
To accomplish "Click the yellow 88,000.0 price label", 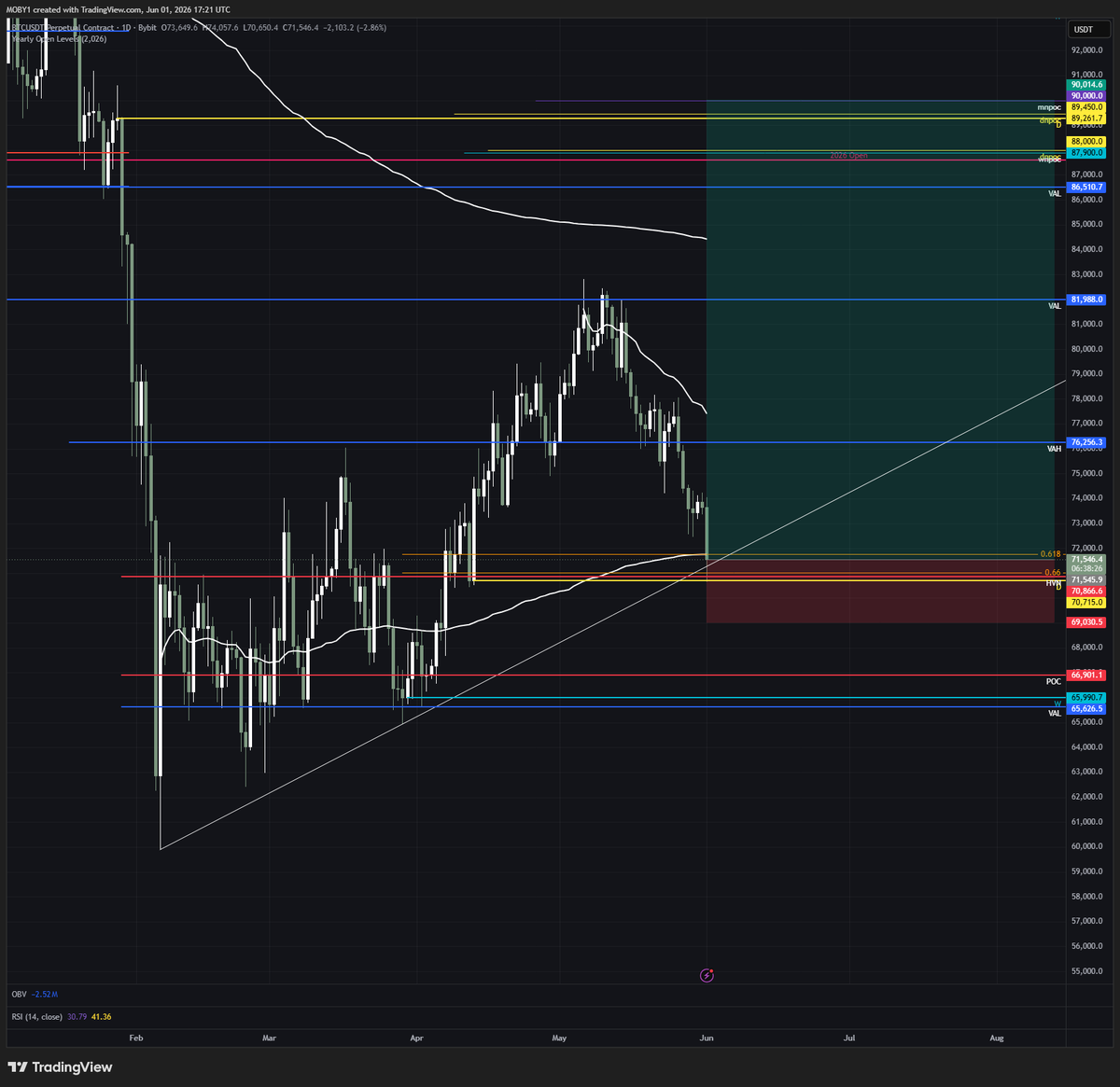I will 1086,142.
